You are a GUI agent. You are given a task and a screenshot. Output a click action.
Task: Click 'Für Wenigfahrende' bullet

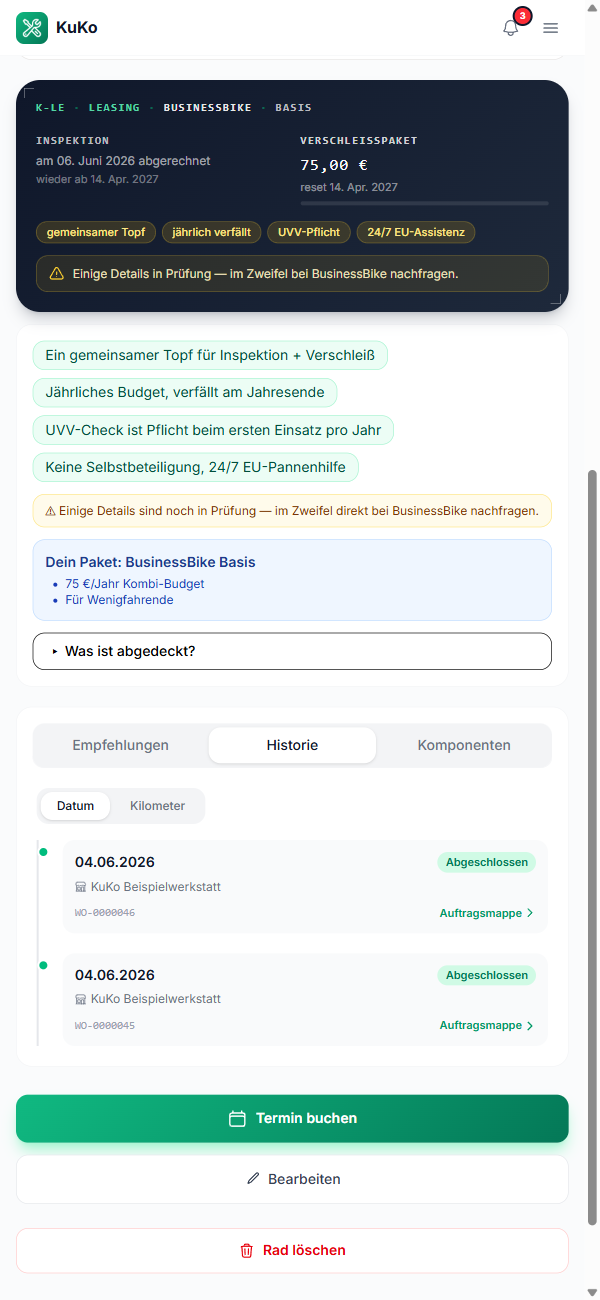pos(119,600)
